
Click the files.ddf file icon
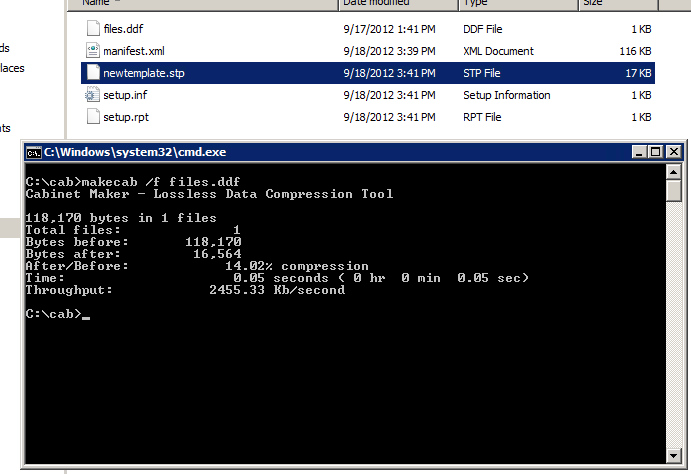(x=93, y=29)
